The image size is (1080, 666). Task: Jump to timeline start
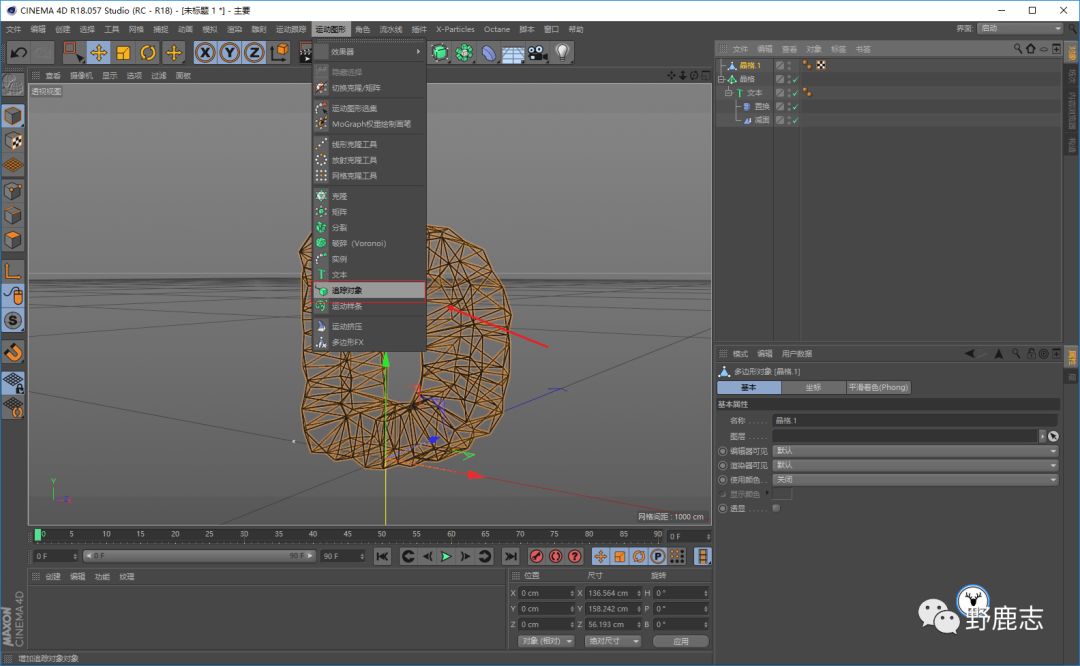coord(382,556)
